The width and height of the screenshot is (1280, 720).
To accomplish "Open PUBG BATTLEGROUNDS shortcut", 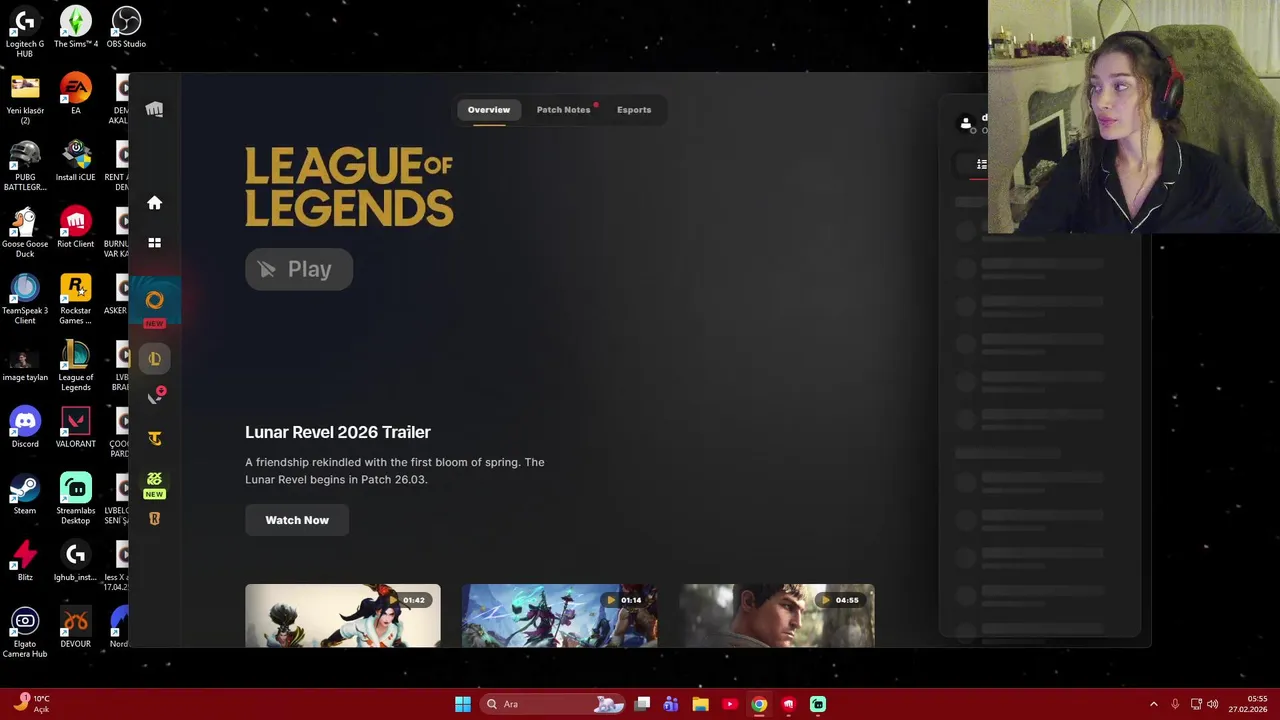I will [25, 166].
